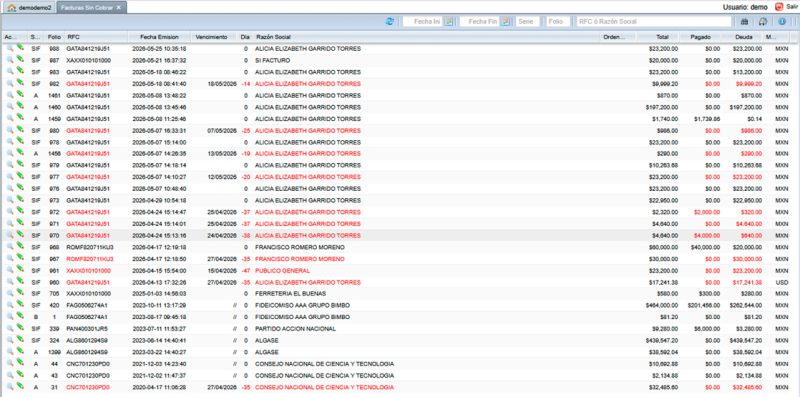
Task: Click magnifier icon for folio 31
Action: coord(10,387)
